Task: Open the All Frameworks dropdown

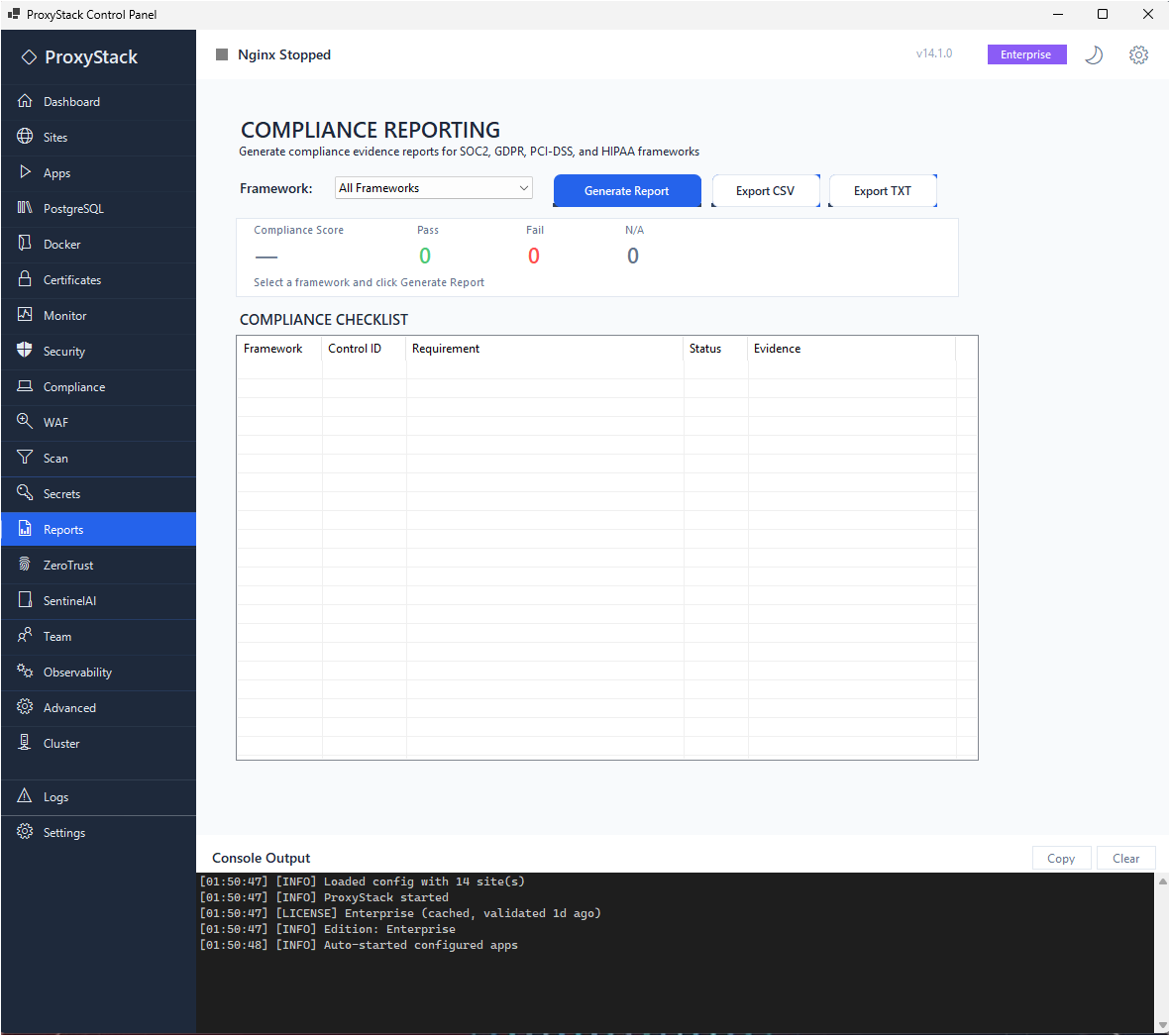Action: coord(433,187)
